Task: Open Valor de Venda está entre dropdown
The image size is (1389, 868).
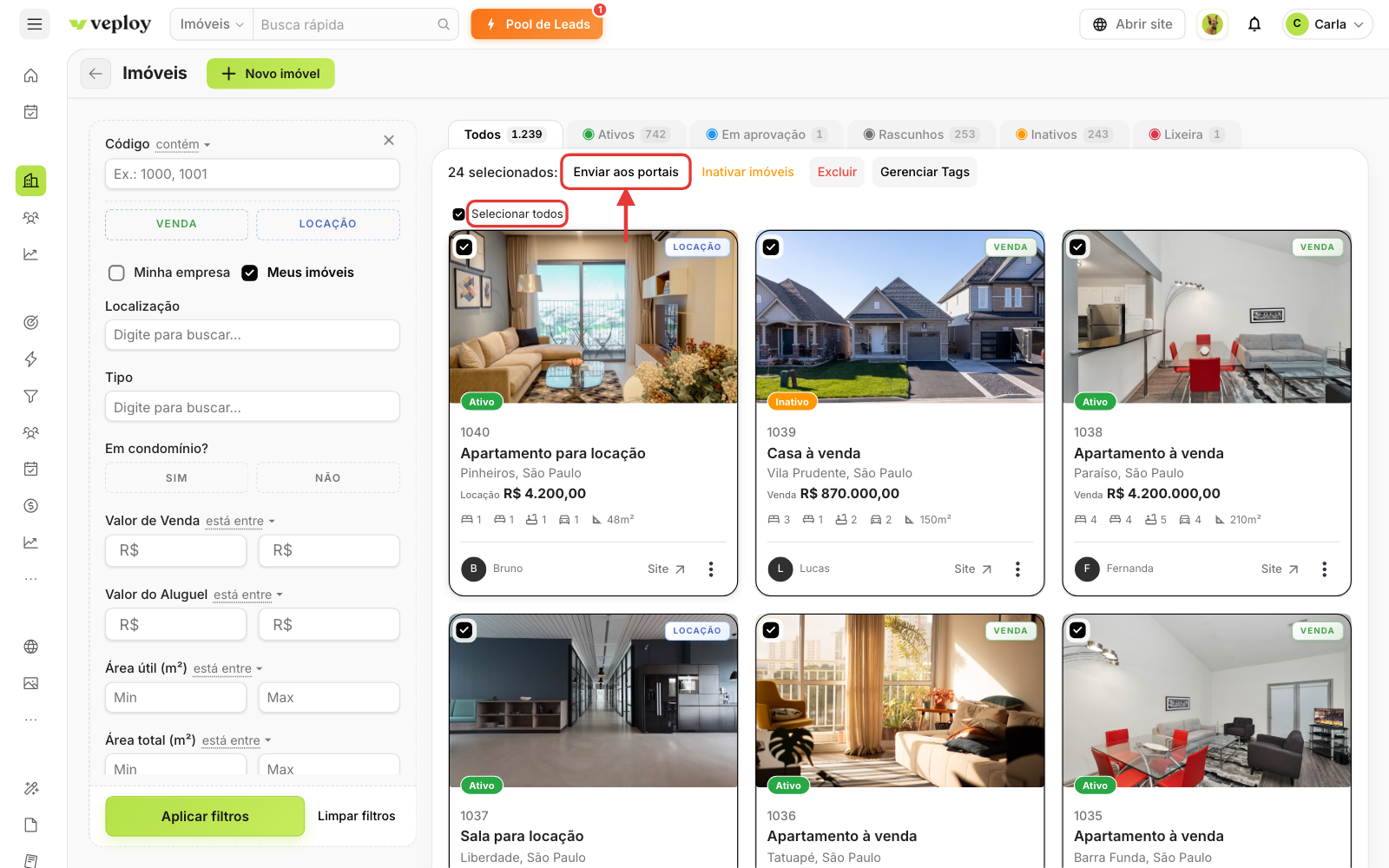Action: click(240, 521)
